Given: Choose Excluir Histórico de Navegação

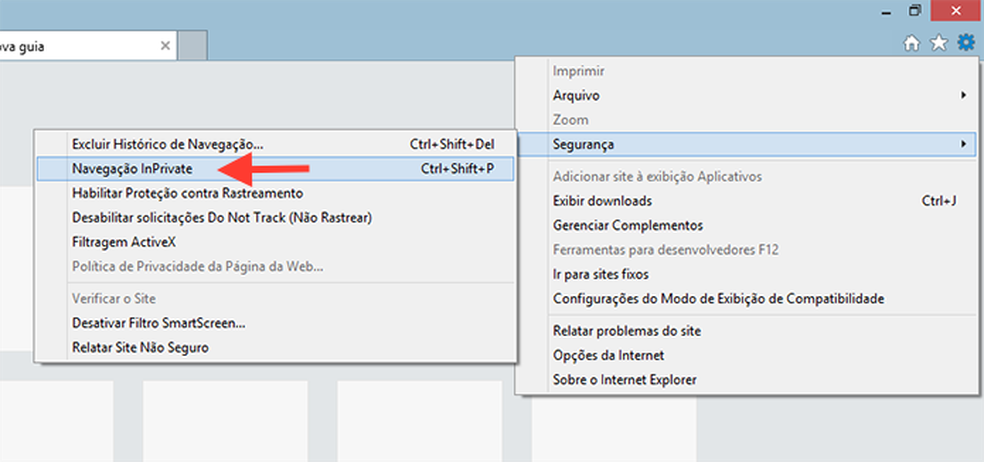Looking at the screenshot, I should click(x=275, y=144).
